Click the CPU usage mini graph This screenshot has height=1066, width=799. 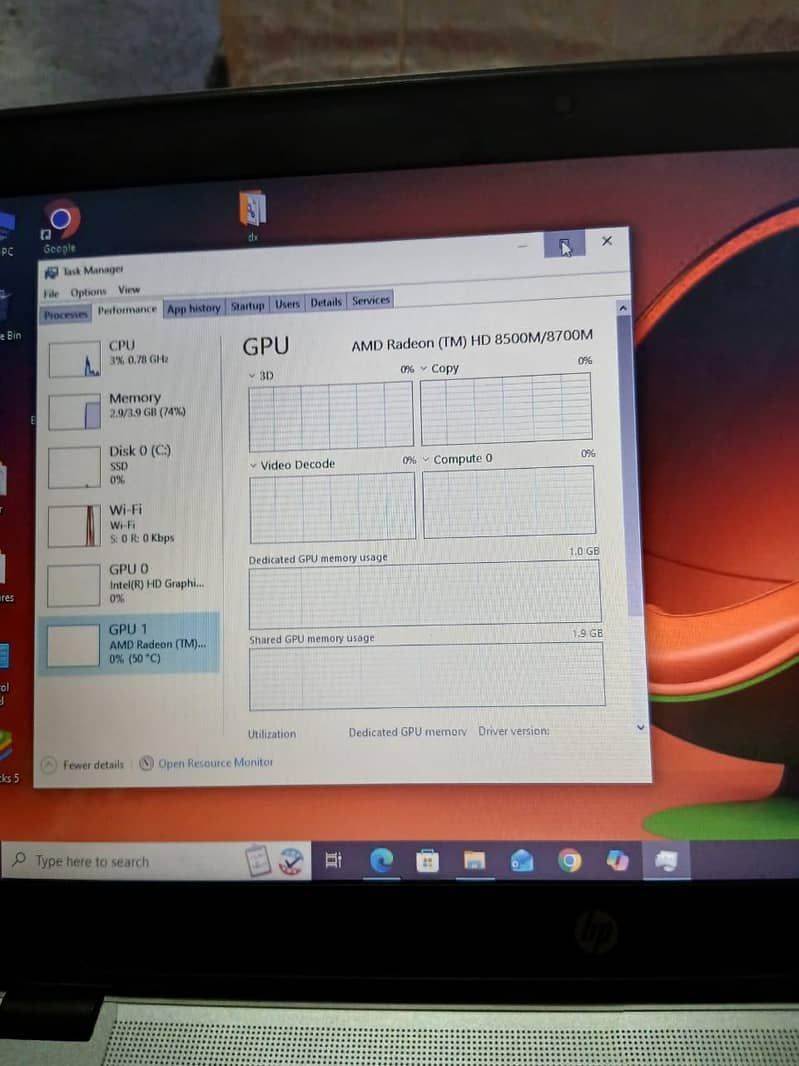click(x=75, y=359)
